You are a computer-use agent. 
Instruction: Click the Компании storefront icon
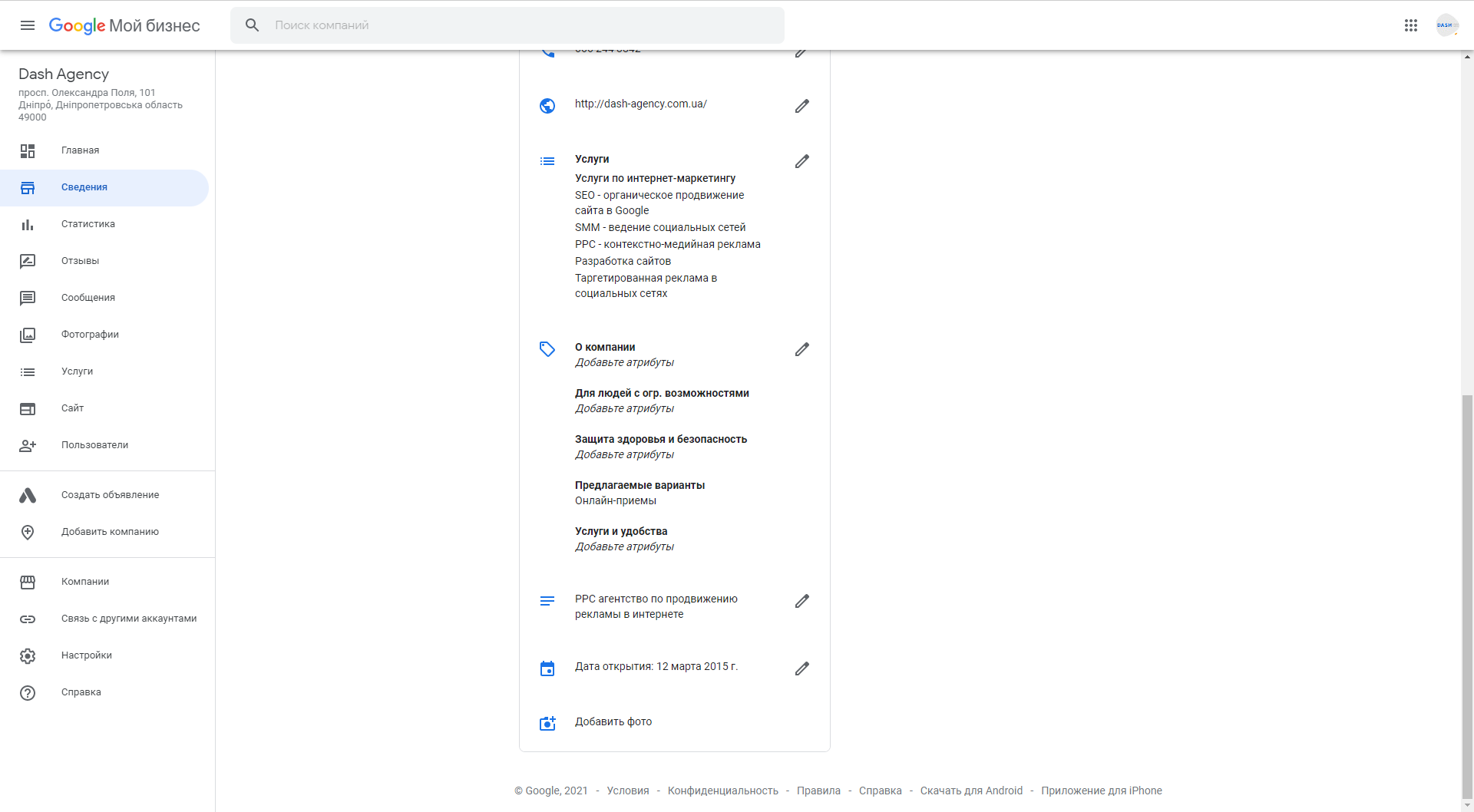point(28,582)
